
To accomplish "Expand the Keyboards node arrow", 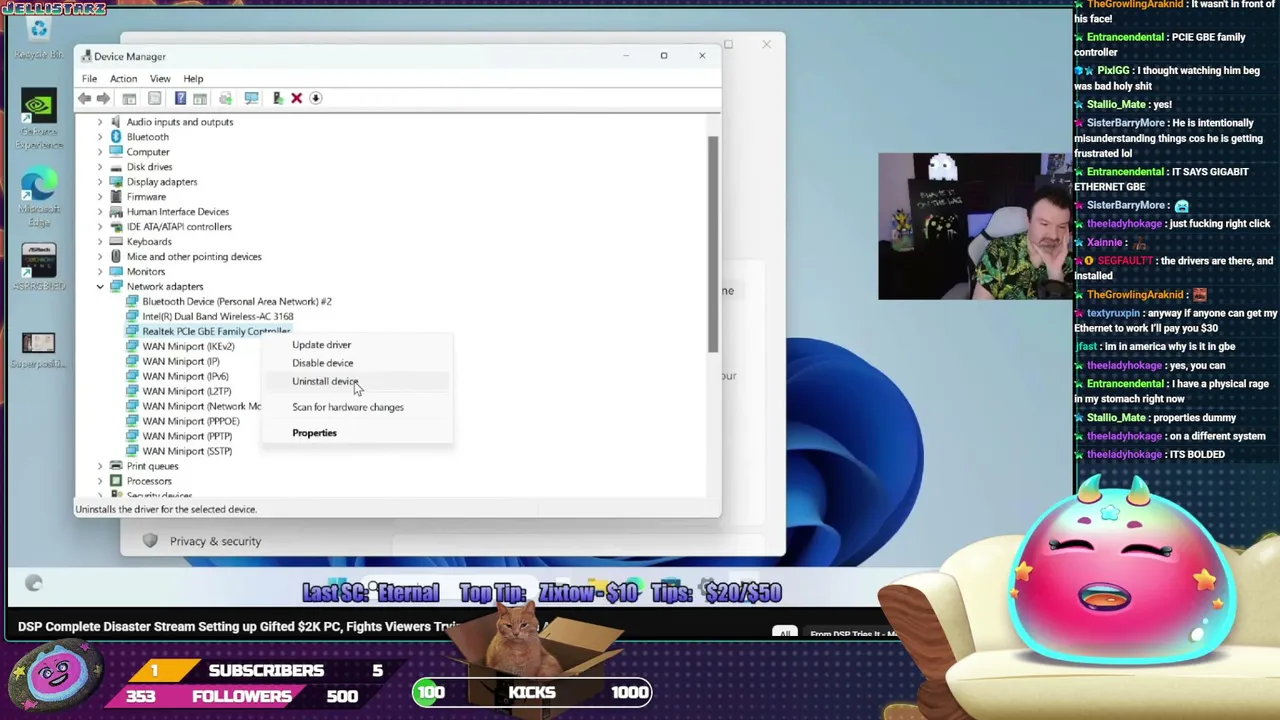I will coord(99,242).
